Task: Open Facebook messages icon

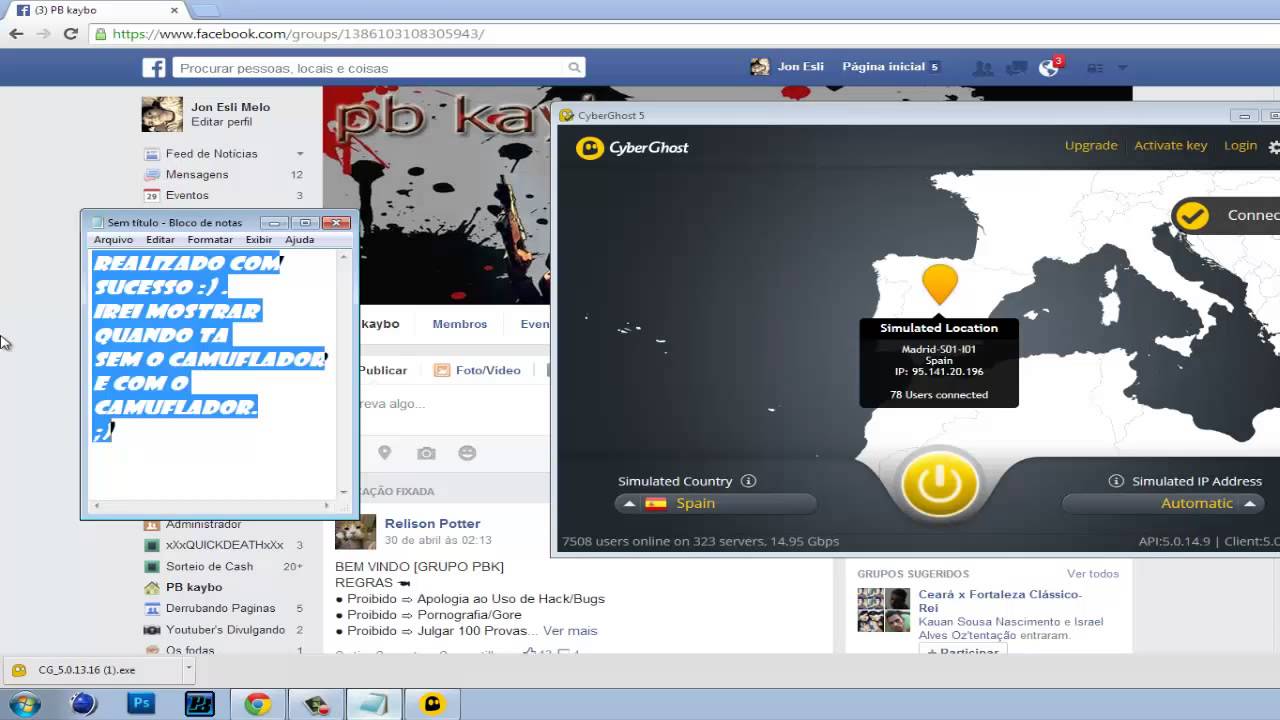Action: pos(1016,68)
